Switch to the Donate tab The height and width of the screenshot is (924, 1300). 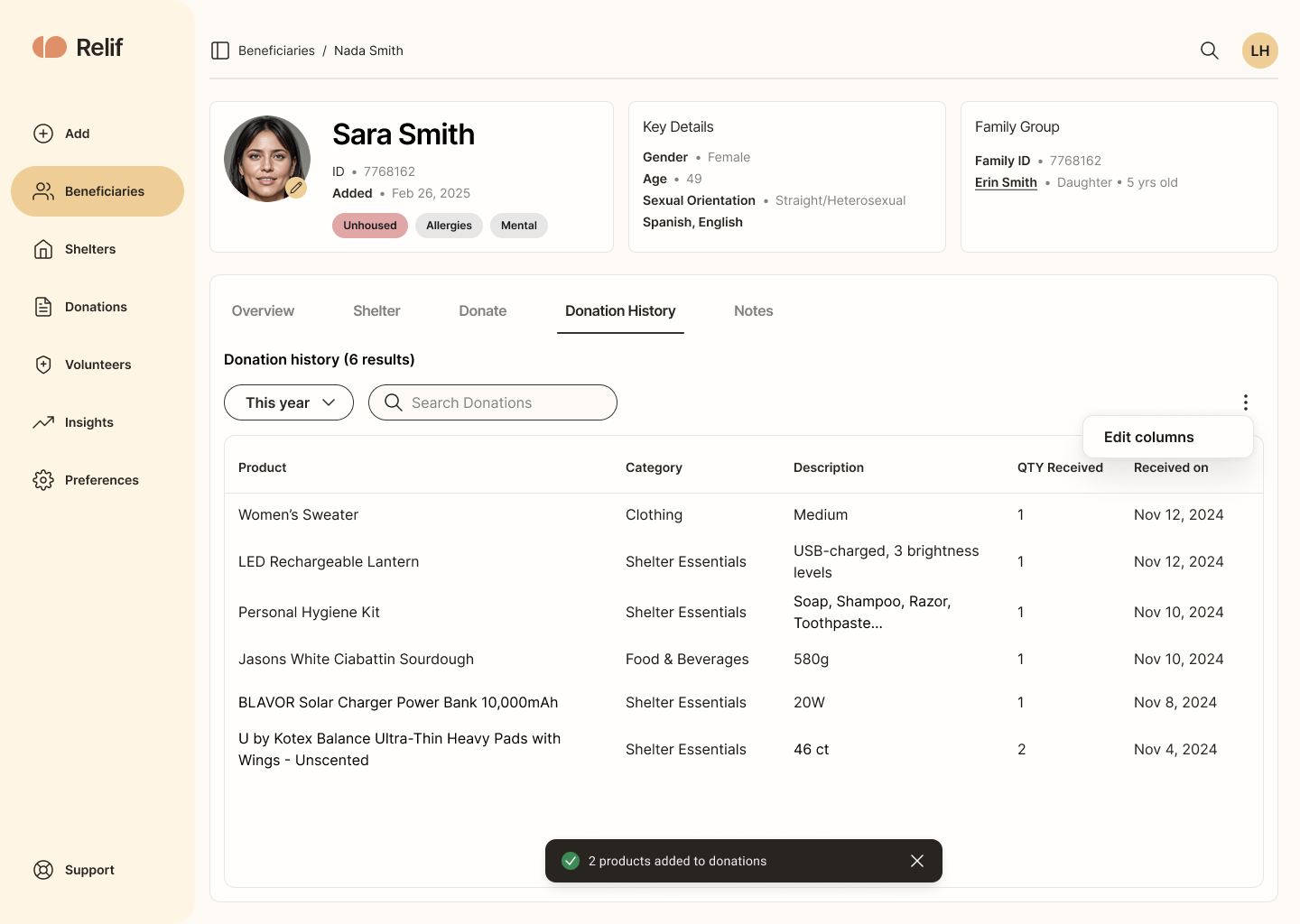click(x=483, y=310)
